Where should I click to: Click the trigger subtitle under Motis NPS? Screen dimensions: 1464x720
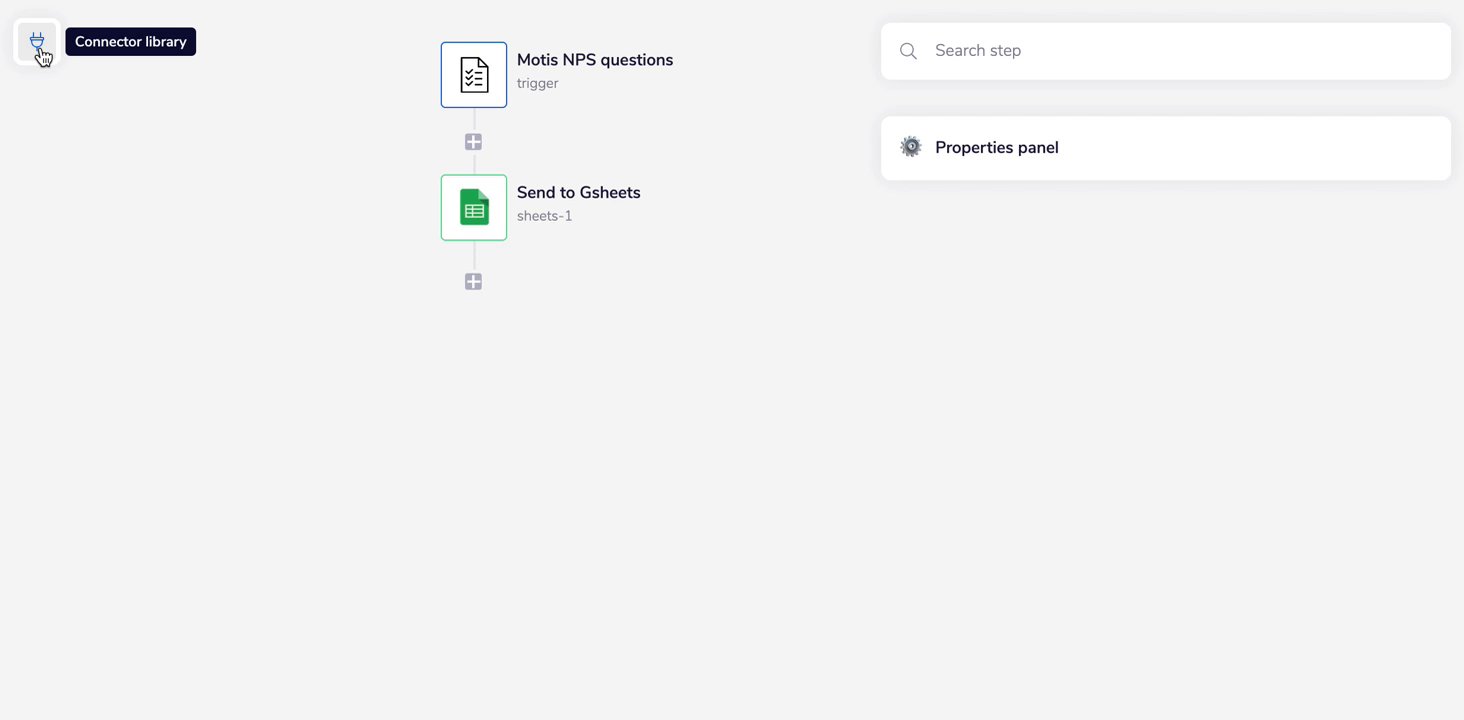coord(537,84)
